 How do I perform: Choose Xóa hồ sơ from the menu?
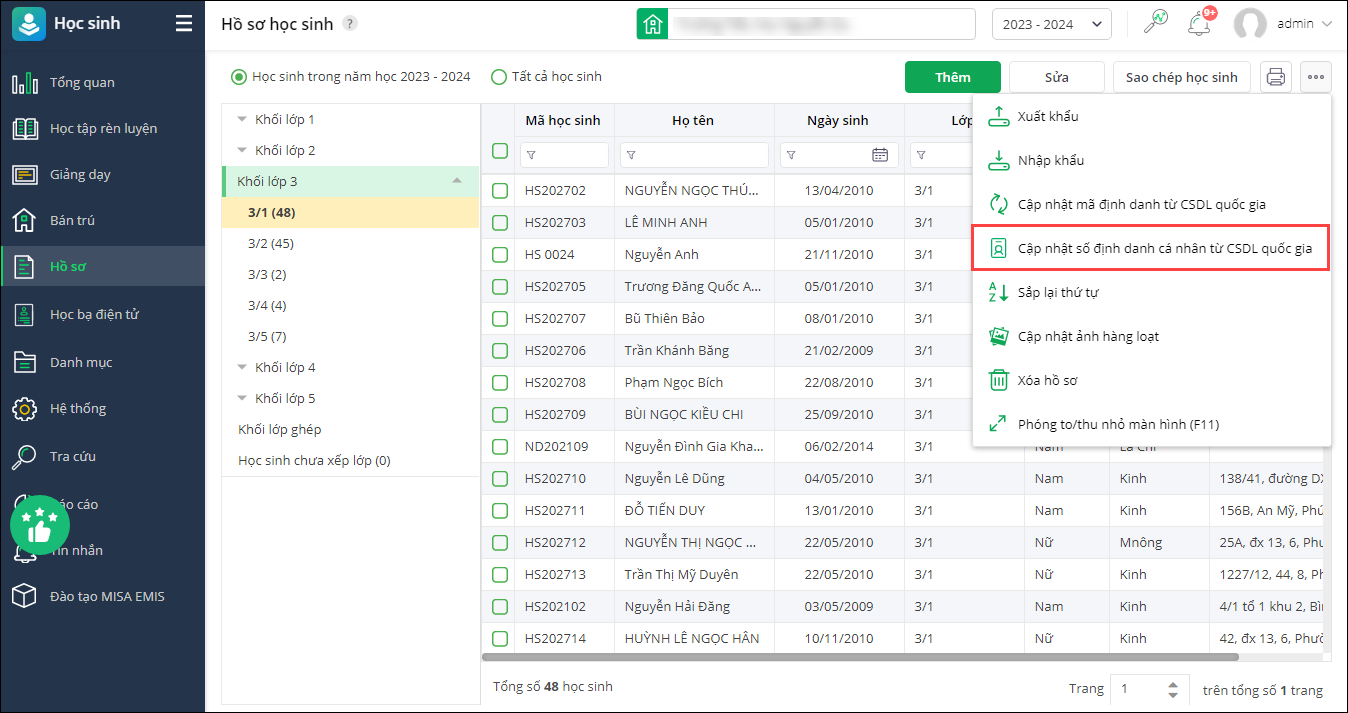click(1152, 380)
